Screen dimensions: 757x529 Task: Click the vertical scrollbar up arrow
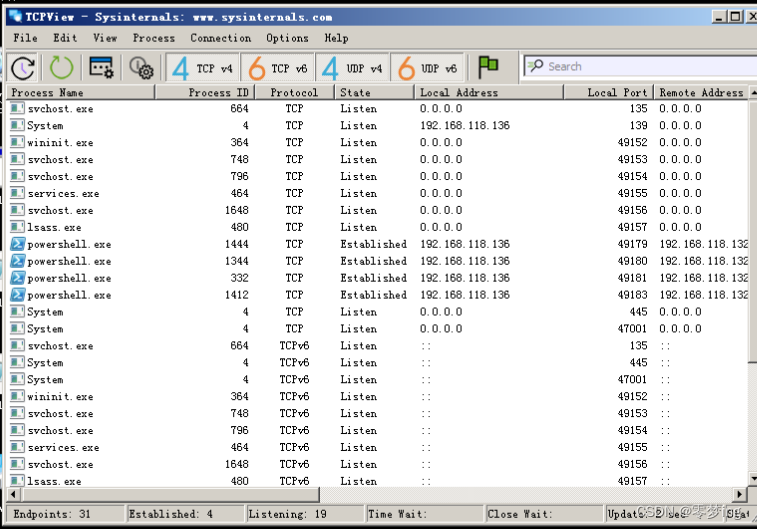pyautogui.click(x=753, y=92)
